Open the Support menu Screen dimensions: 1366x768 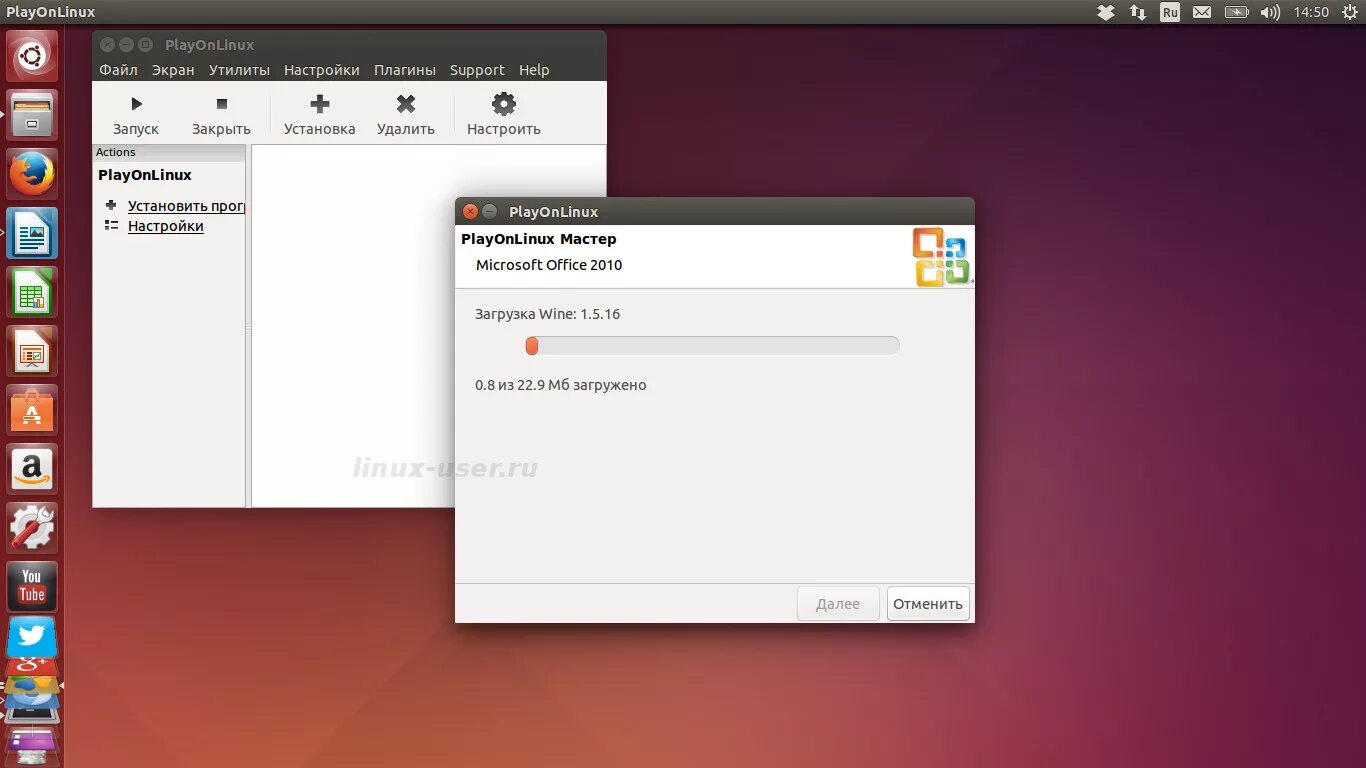pyautogui.click(x=477, y=70)
